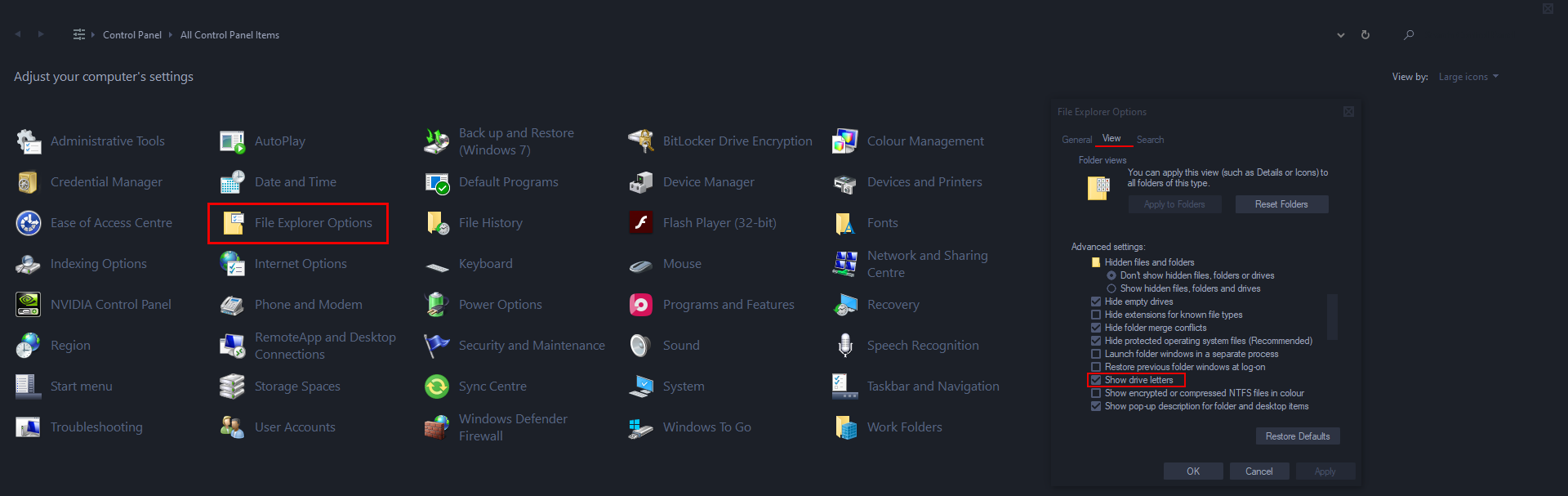Open Network and Sharing Centre icon
This screenshot has height=496, width=1568.
click(845, 264)
